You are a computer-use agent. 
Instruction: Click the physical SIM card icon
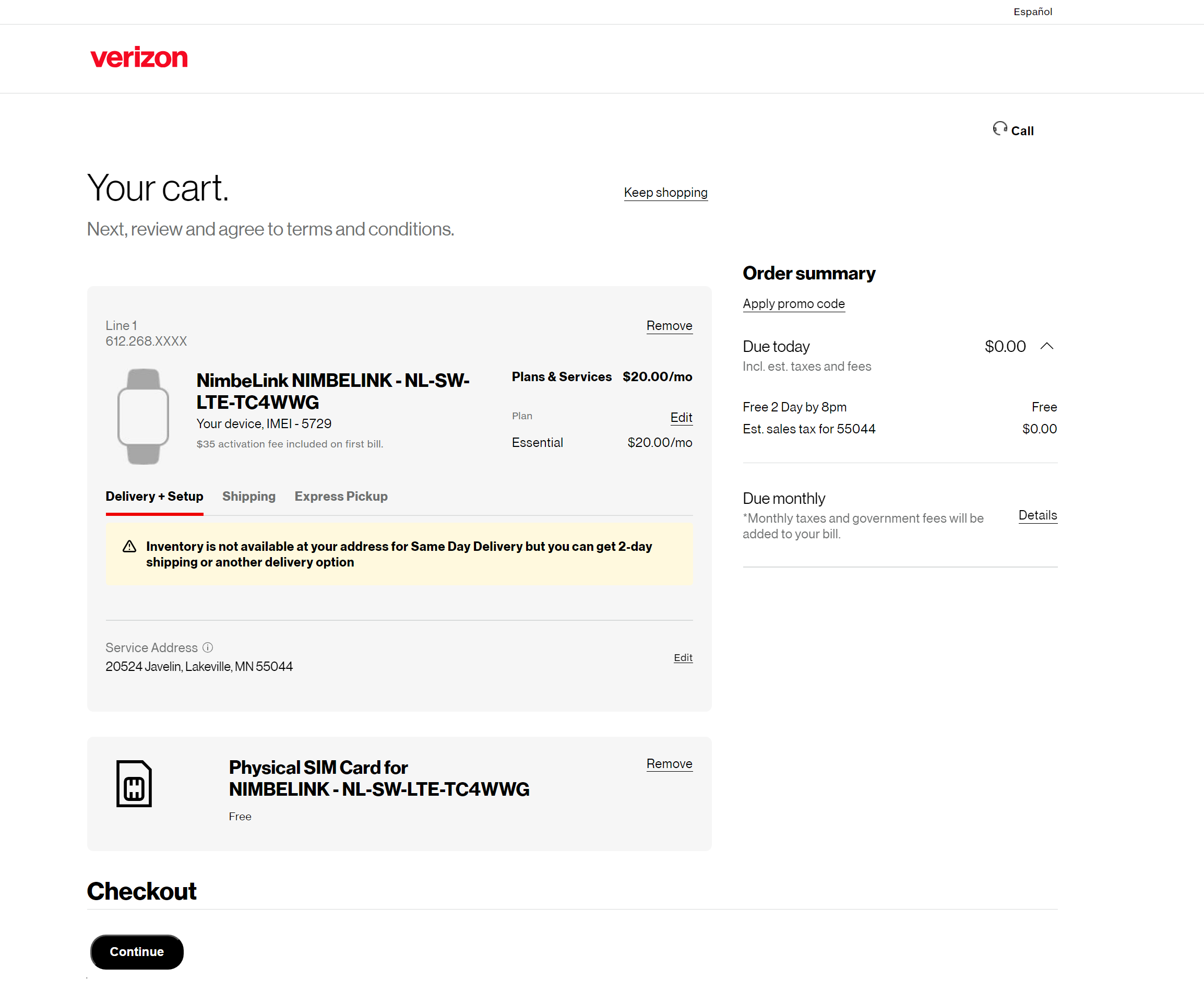click(134, 783)
